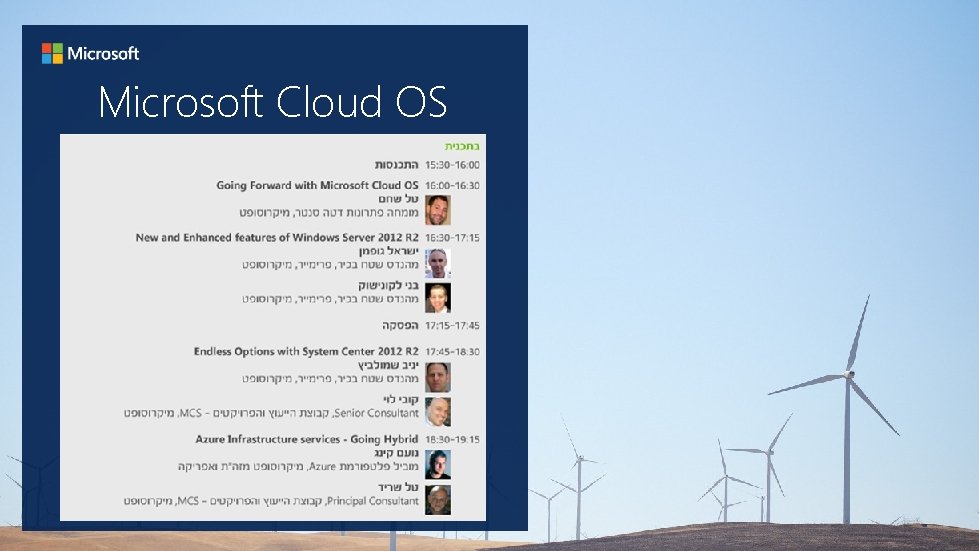
Task: Open 'New and Enhanced features of Windows Server 2012 R2'
Action: click(277, 238)
